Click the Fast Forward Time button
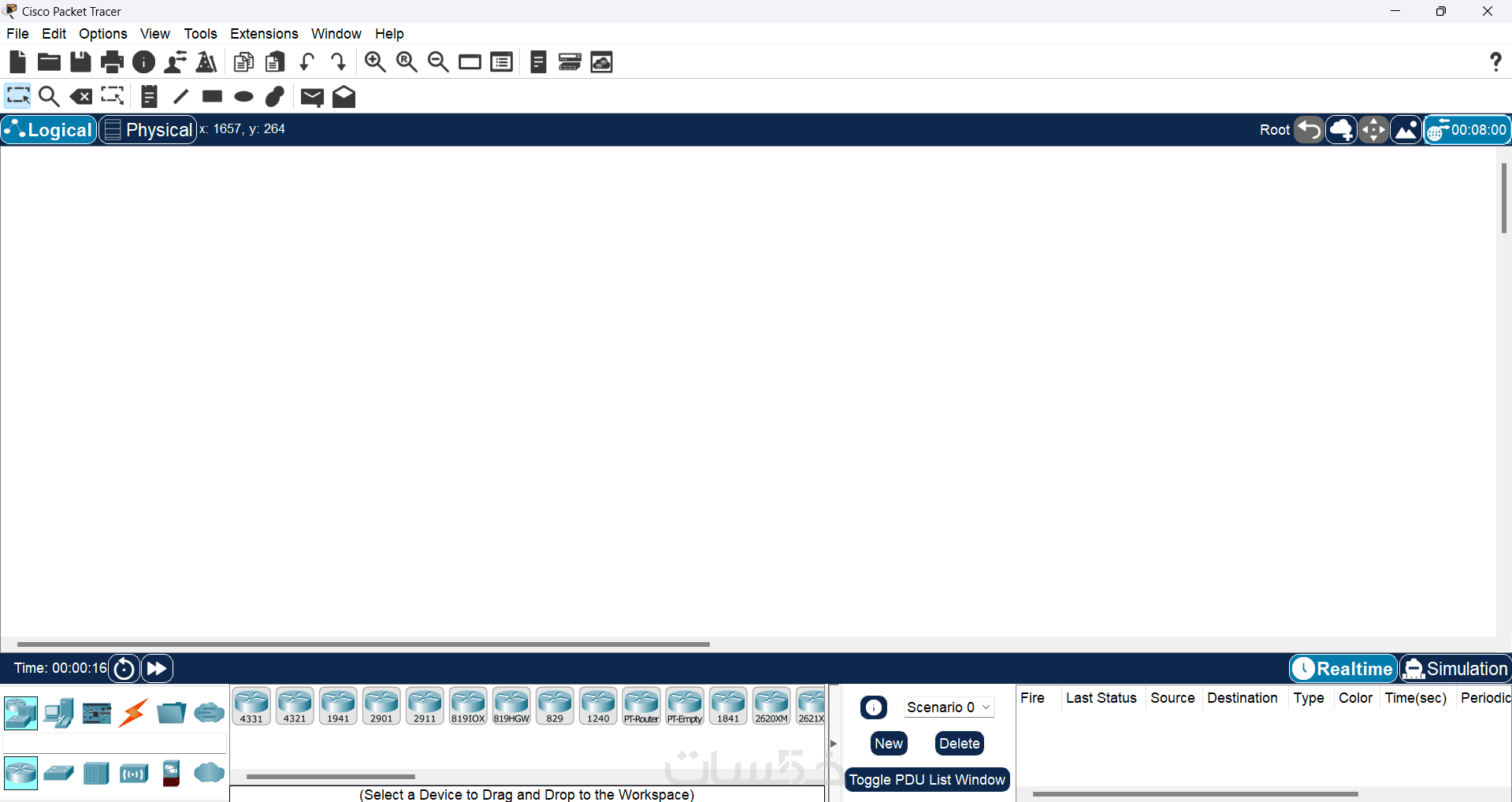The image size is (1512, 802). [x=157, y=669]
